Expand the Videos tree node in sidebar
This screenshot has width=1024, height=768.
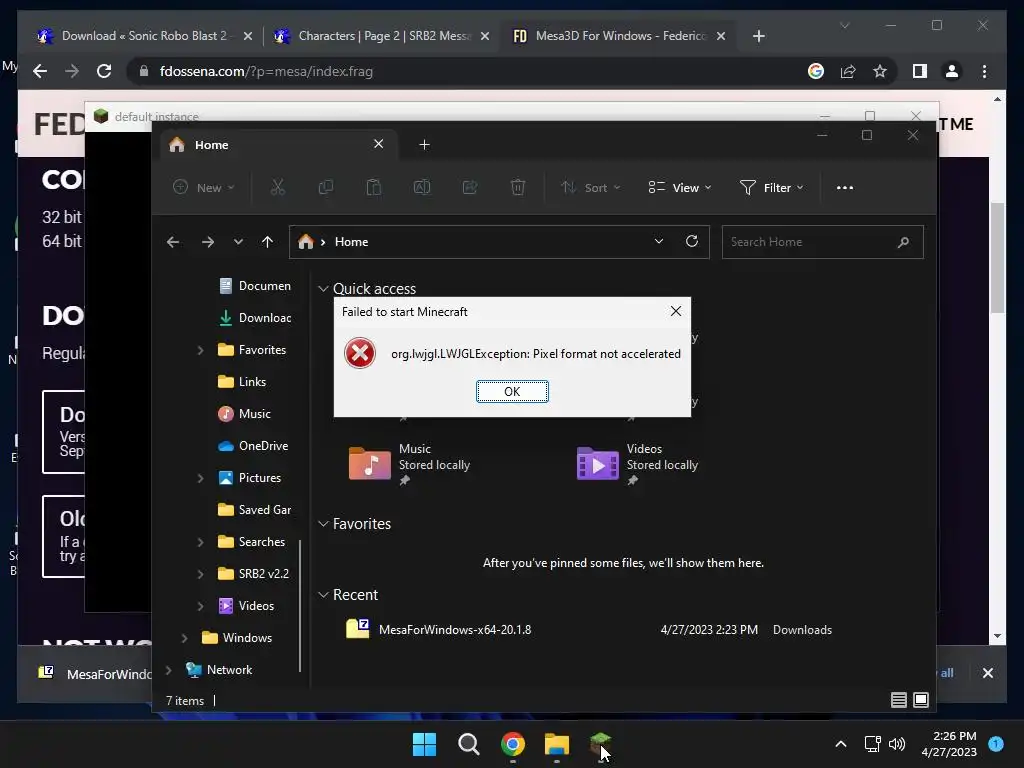(x=200, y=606)
